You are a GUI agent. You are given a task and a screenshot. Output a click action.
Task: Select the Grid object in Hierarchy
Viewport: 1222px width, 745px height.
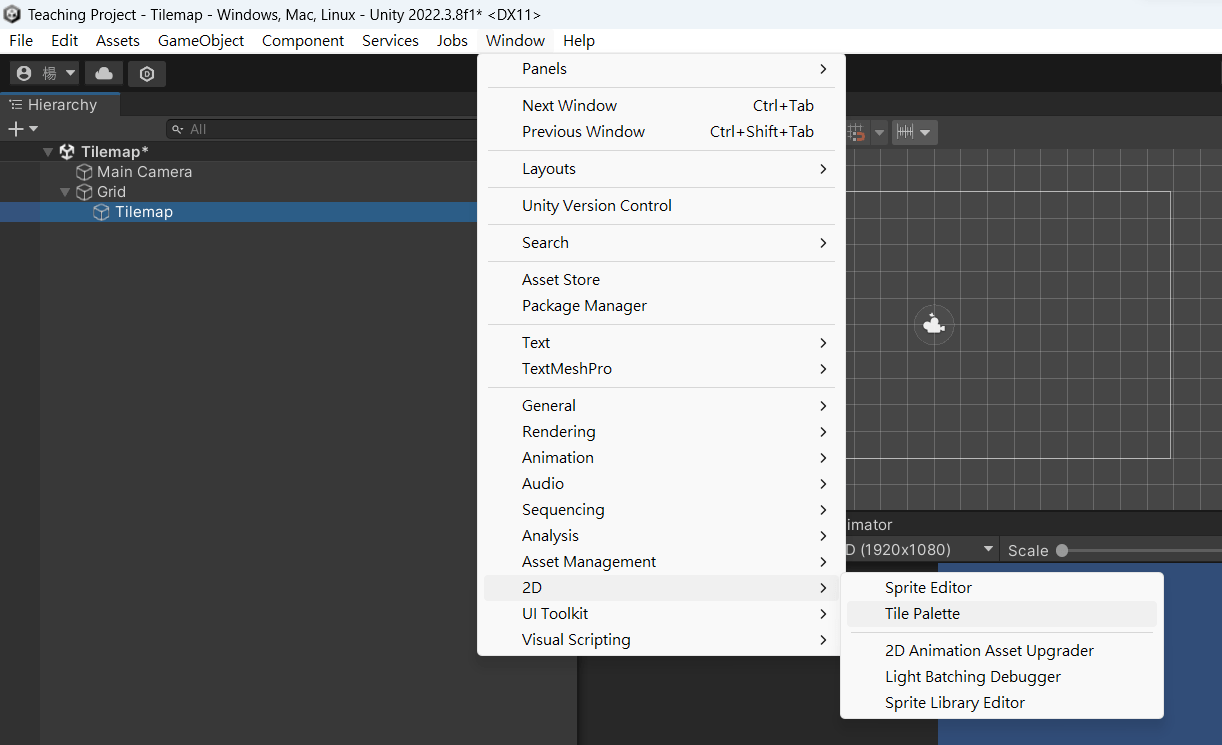pos(111,192)
